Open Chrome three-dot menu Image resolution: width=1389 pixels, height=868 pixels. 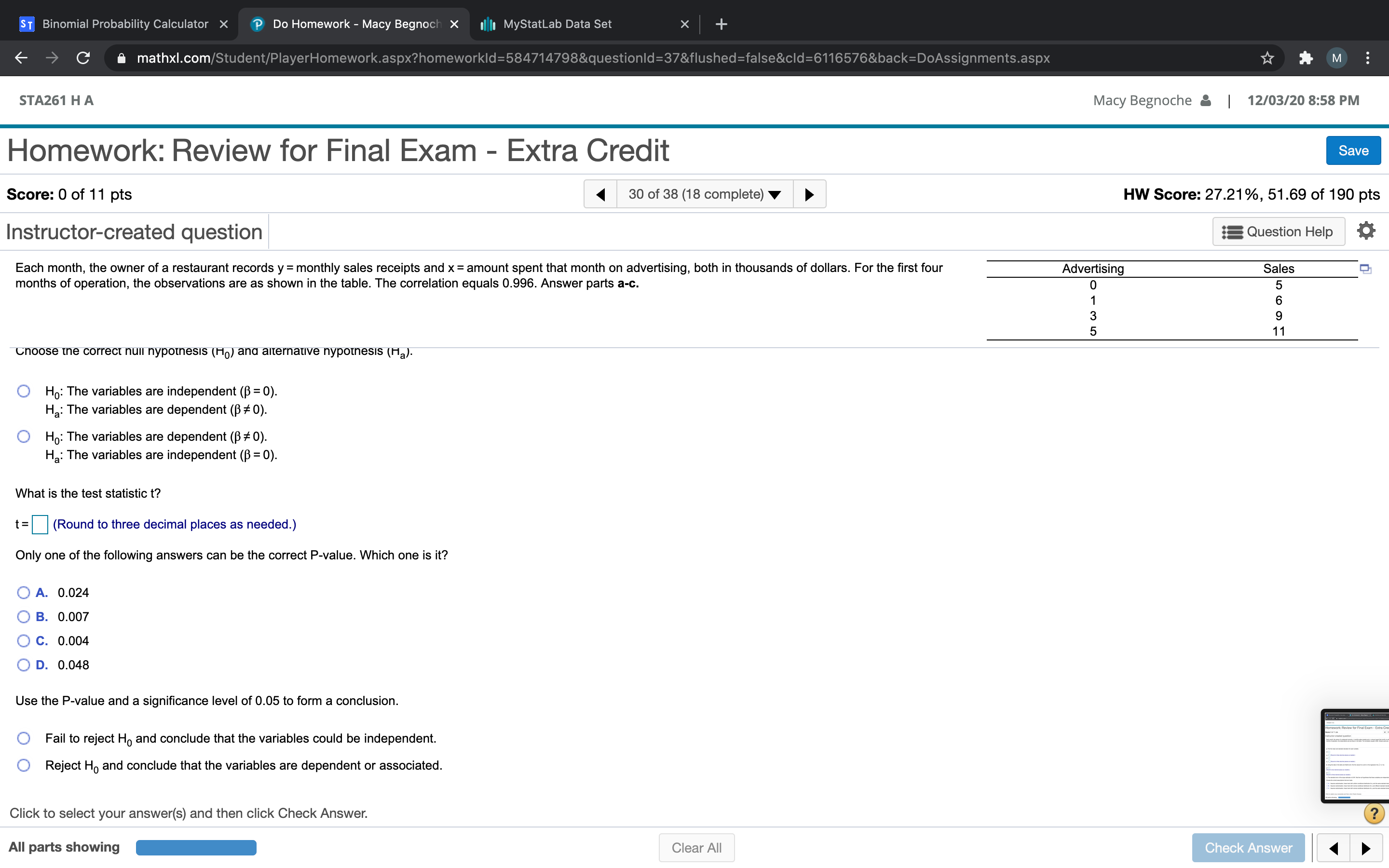1368,58
